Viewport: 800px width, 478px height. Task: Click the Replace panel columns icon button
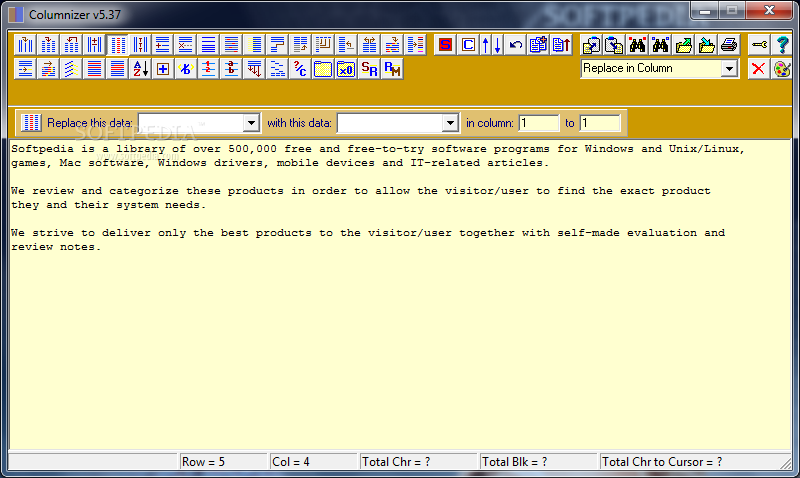[31, 122]
